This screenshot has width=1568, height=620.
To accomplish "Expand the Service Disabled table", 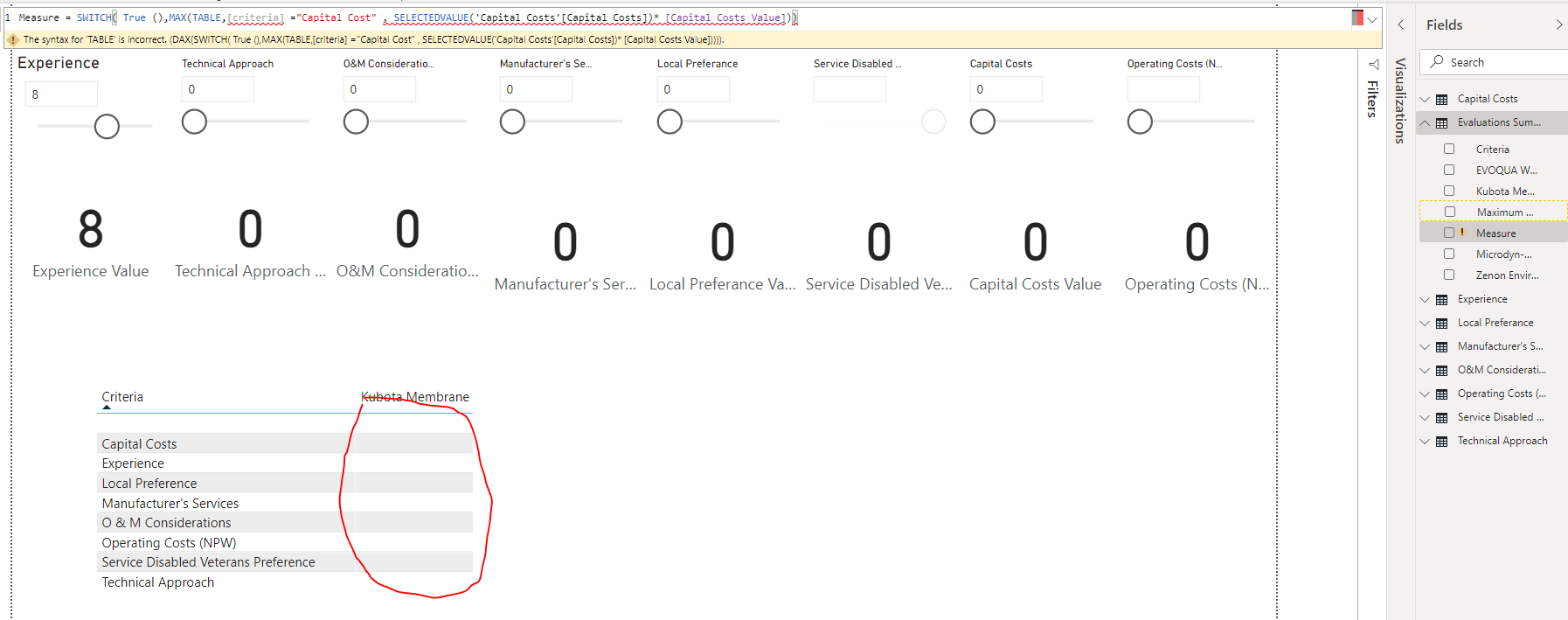I will (x=1425, y=417).
